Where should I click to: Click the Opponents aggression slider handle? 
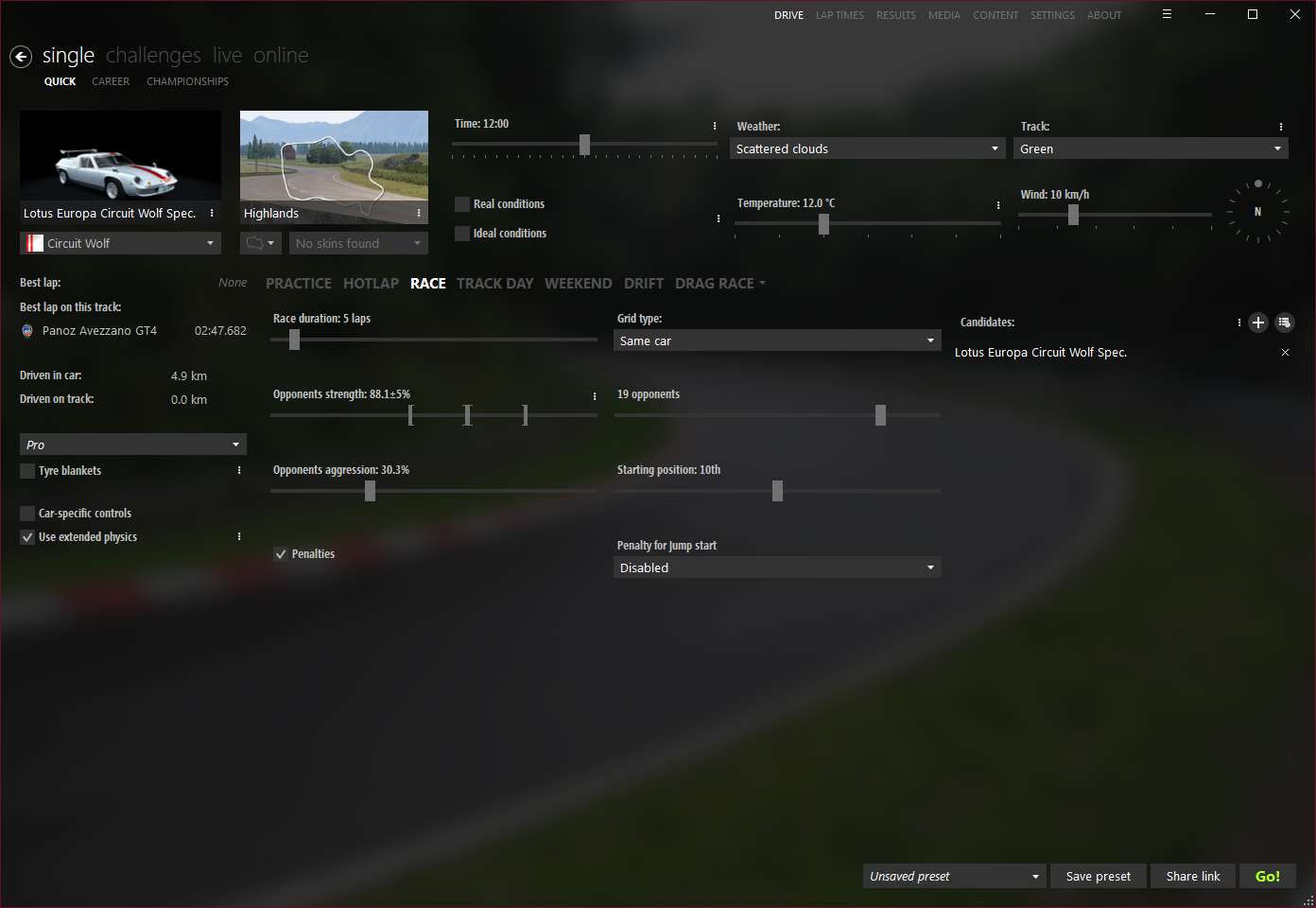pos(370,491)
